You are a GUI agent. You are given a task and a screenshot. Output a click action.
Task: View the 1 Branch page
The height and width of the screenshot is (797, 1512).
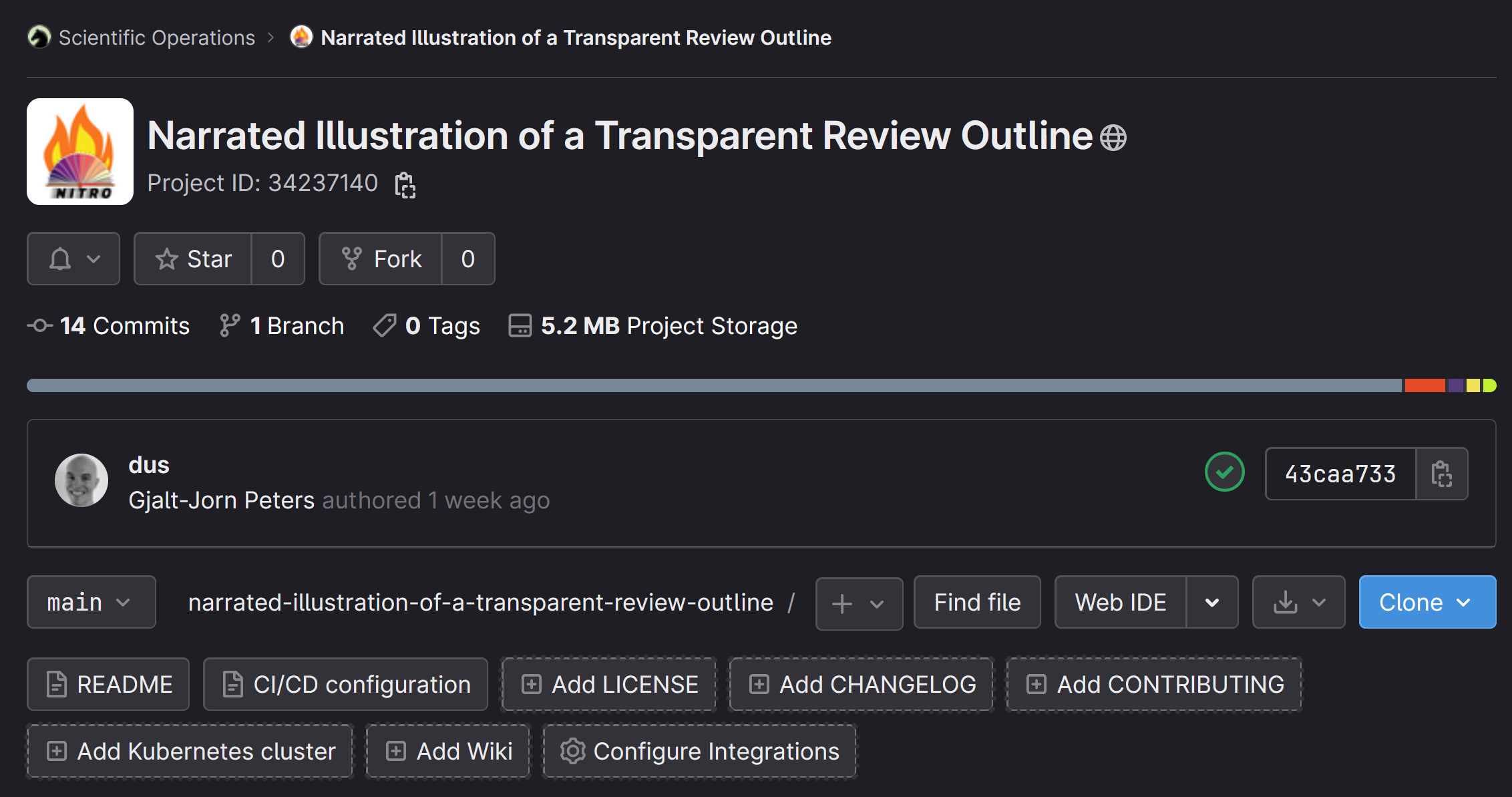coord(282,326)
